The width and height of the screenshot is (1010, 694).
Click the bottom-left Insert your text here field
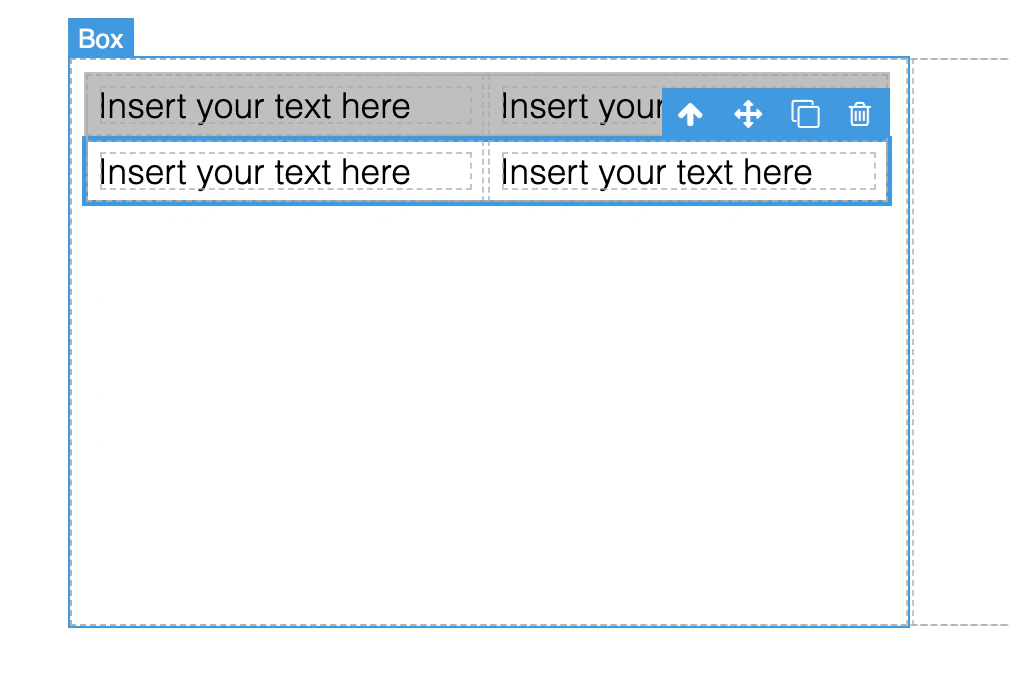coord(253,171)
